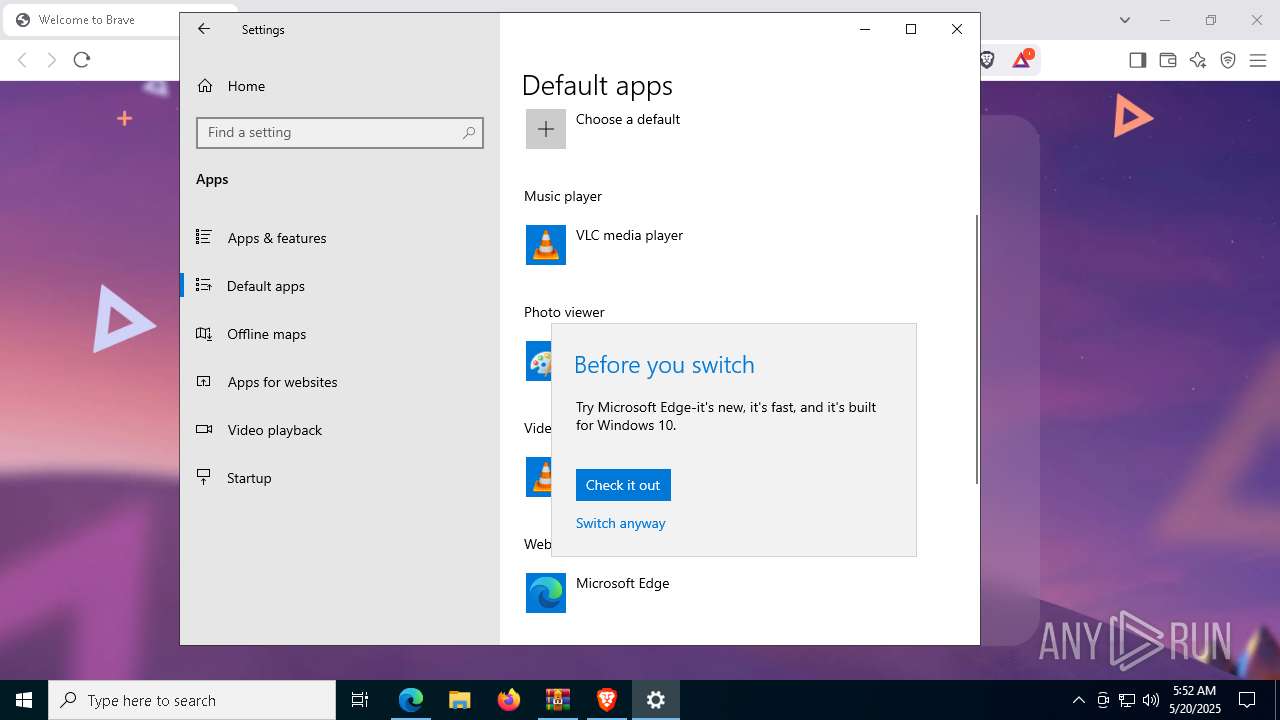Click the Settings window scrollbar
This screenshot has width=1280, height=720.
click(976, 350)
